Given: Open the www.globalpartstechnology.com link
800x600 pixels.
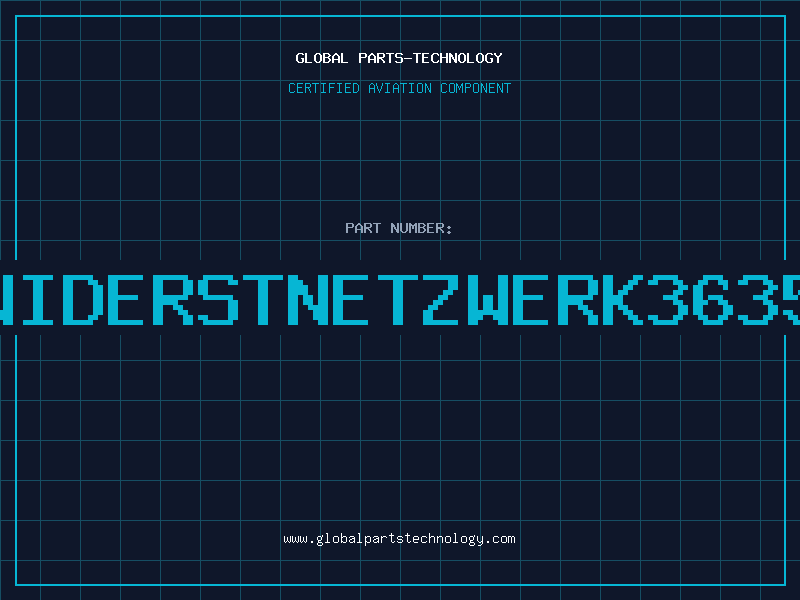Looking at the screenshot, I should pos(399,539).
